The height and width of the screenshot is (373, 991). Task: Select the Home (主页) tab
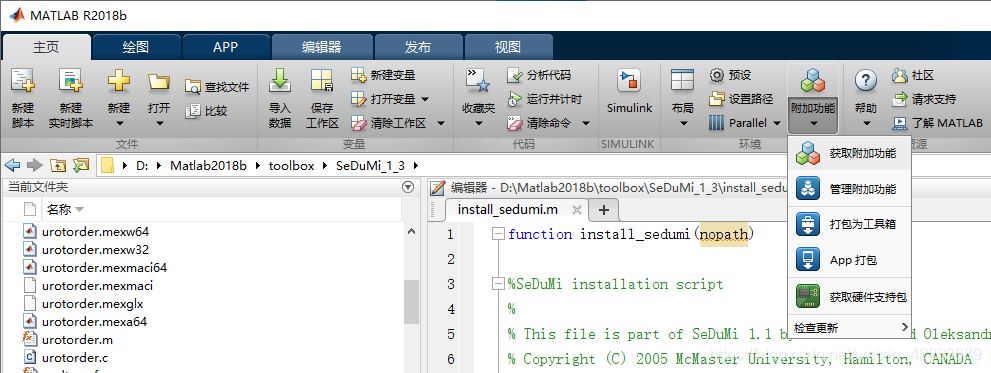click(x=46, y=47)
